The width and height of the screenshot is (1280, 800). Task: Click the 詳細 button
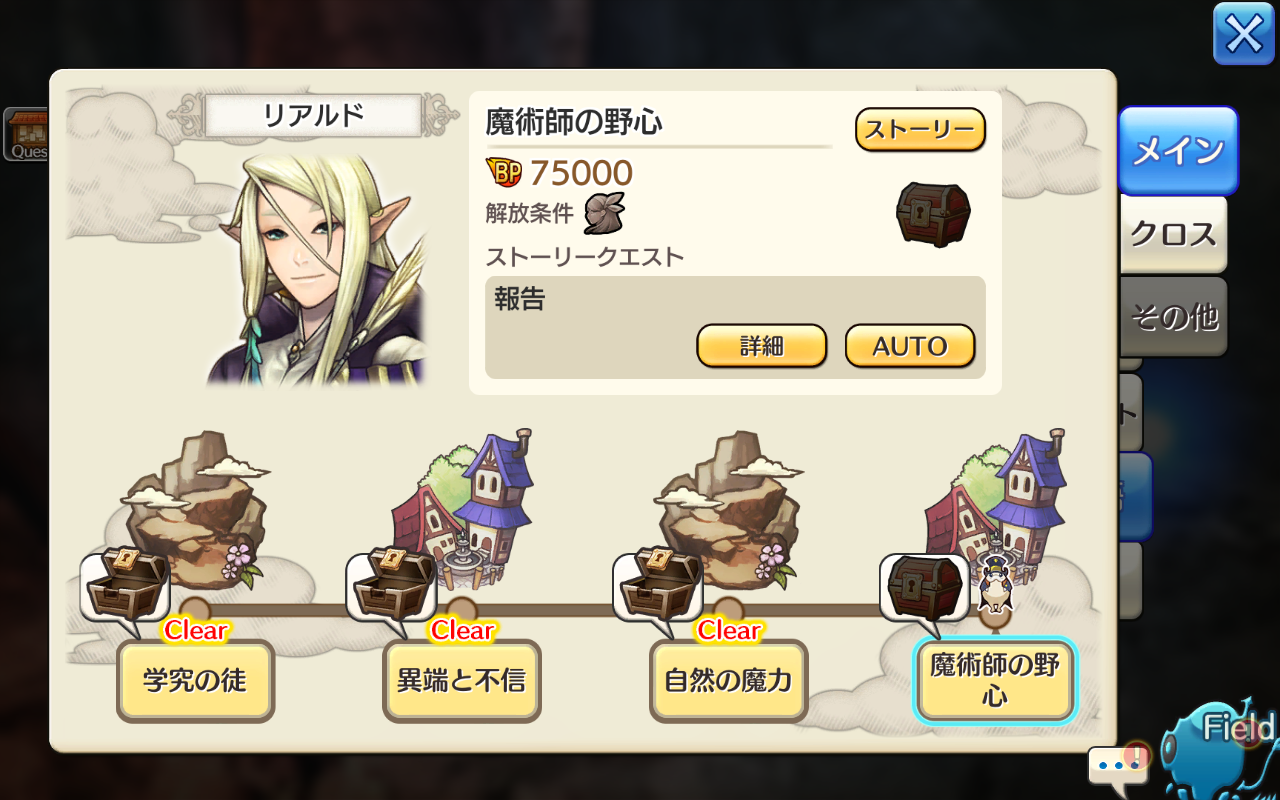(762, 346)
